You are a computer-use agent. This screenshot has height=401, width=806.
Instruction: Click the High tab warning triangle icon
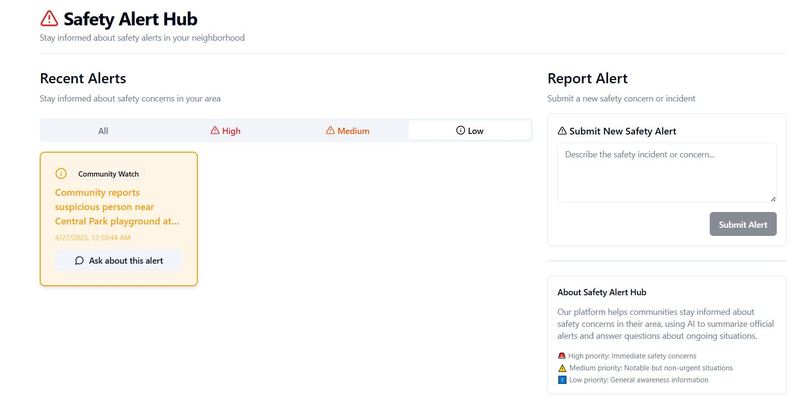[x=215, y=131]
